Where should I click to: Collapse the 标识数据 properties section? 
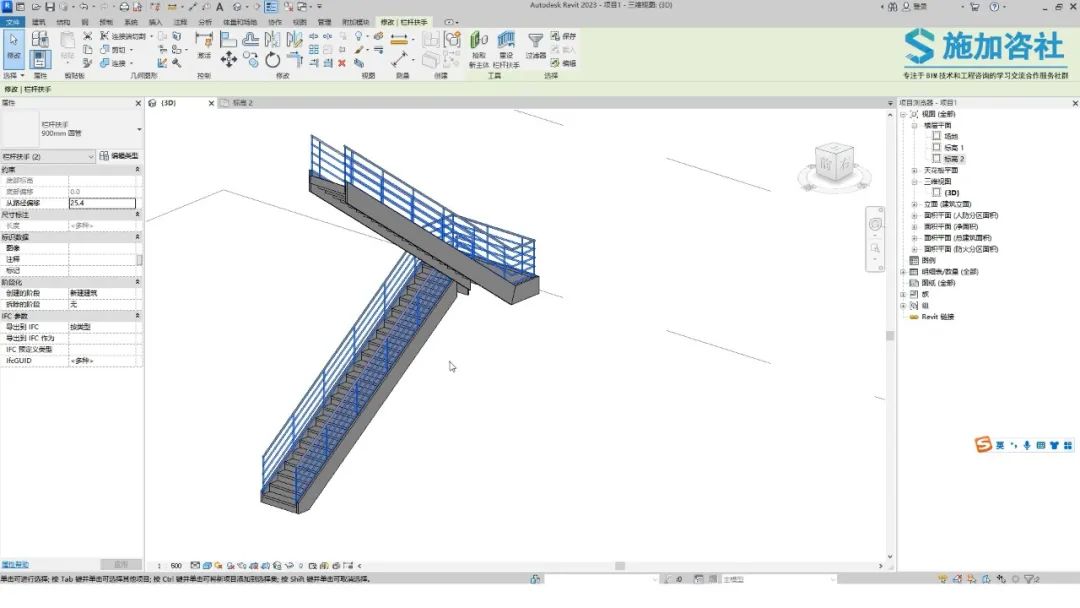coord(137,237)
